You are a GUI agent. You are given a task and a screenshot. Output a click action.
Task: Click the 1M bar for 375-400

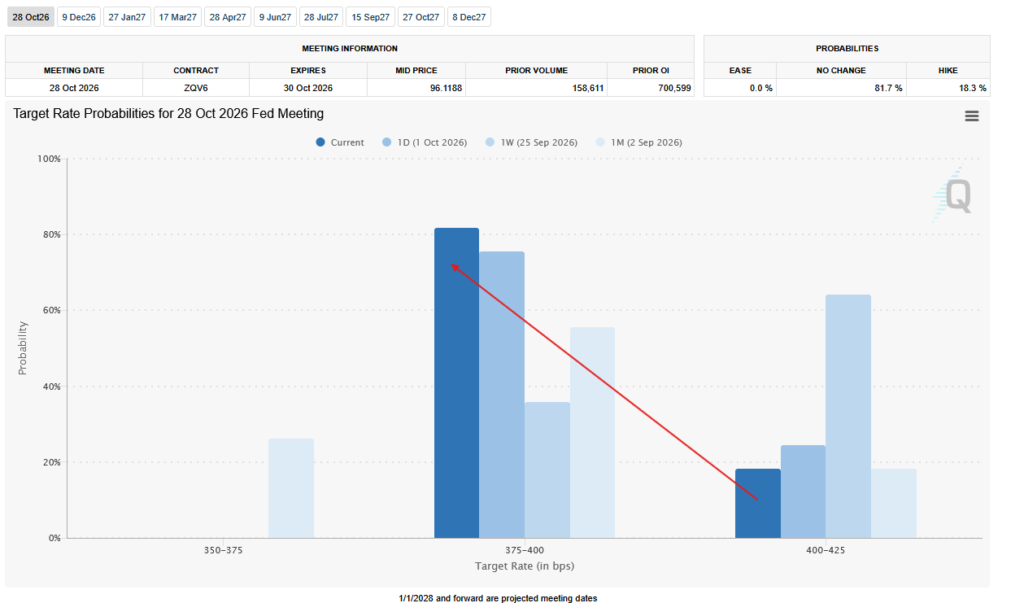[592, 432]
